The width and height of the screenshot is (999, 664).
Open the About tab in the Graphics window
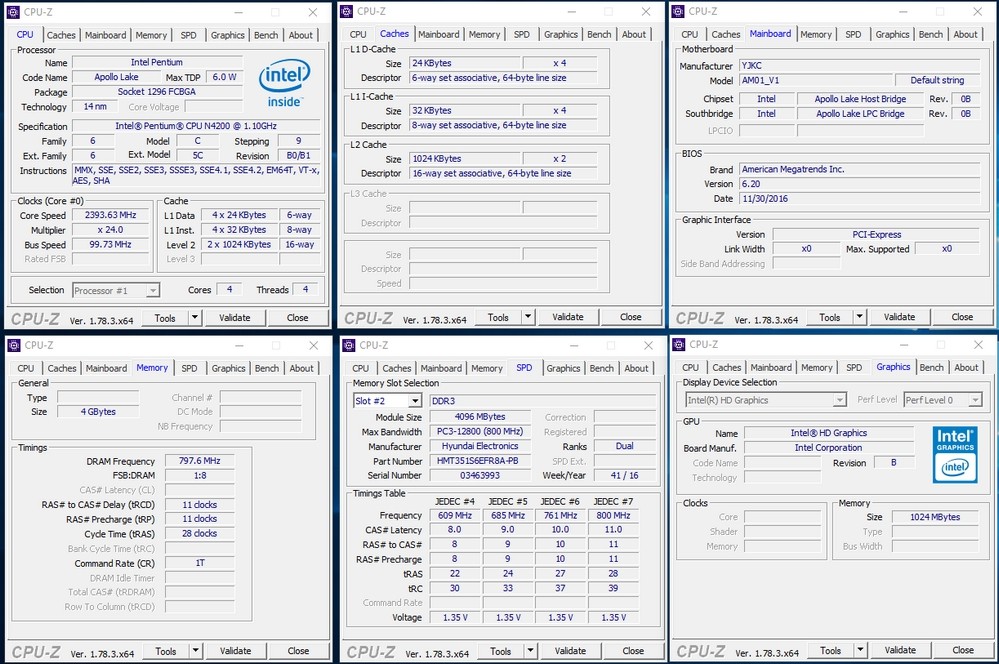[x=966, y=367]
